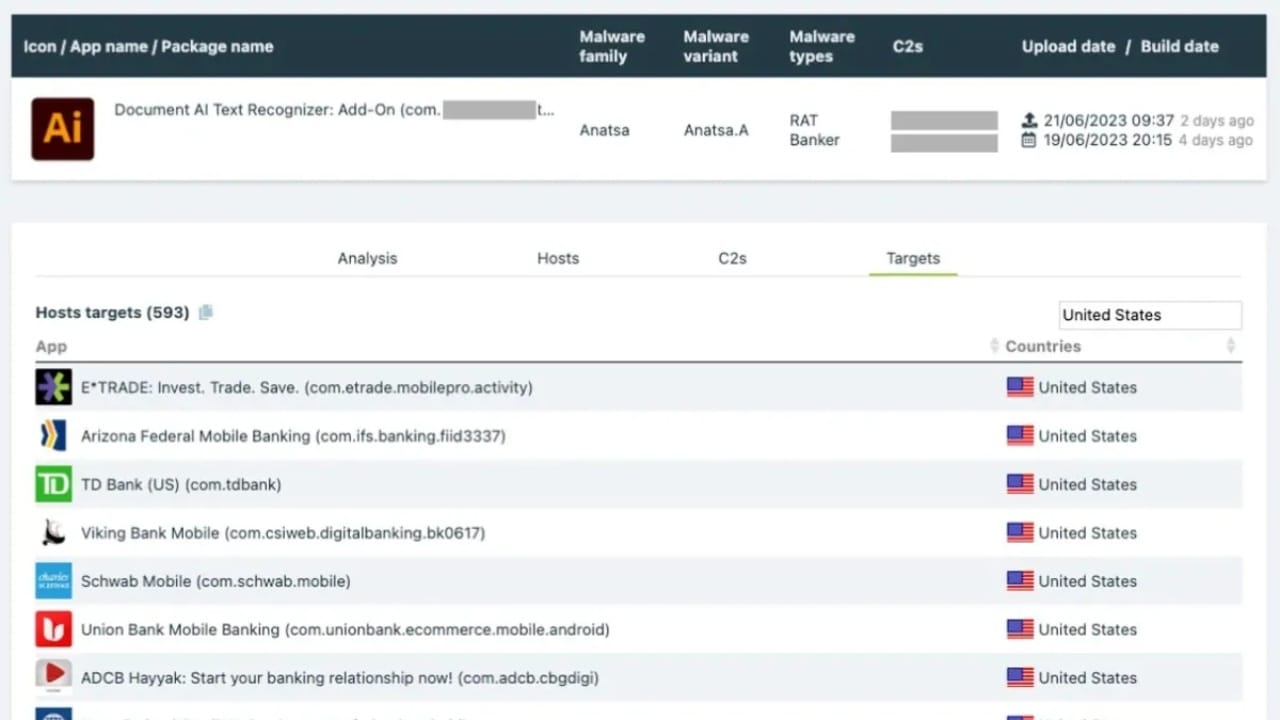Switch to the Analysis tab
The width and height of the screenshot is (1280, 720).
(367, 258)
